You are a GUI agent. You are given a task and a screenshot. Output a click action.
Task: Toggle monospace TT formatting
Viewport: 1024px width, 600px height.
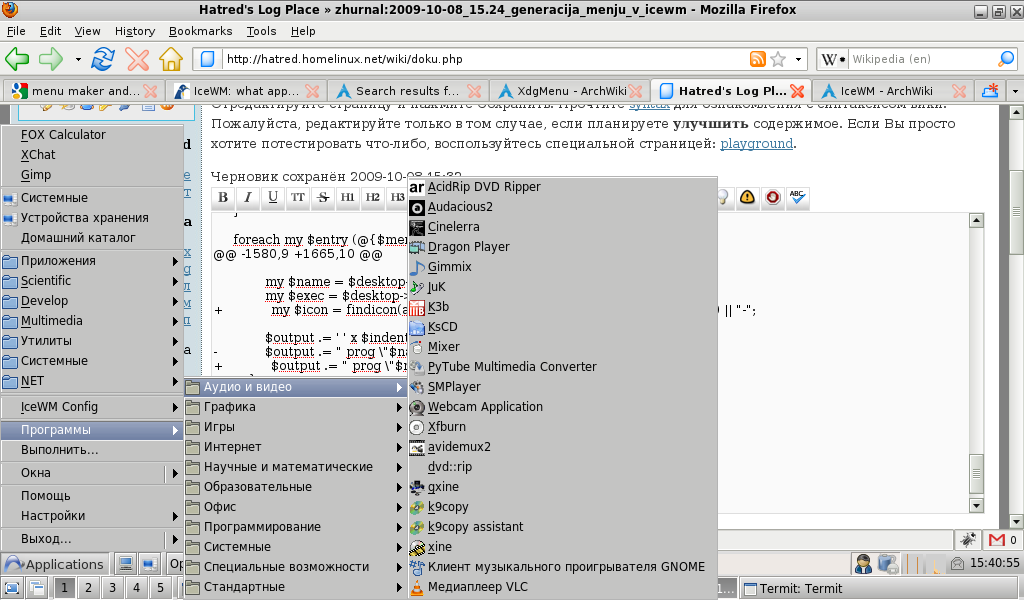click(298, 197)
